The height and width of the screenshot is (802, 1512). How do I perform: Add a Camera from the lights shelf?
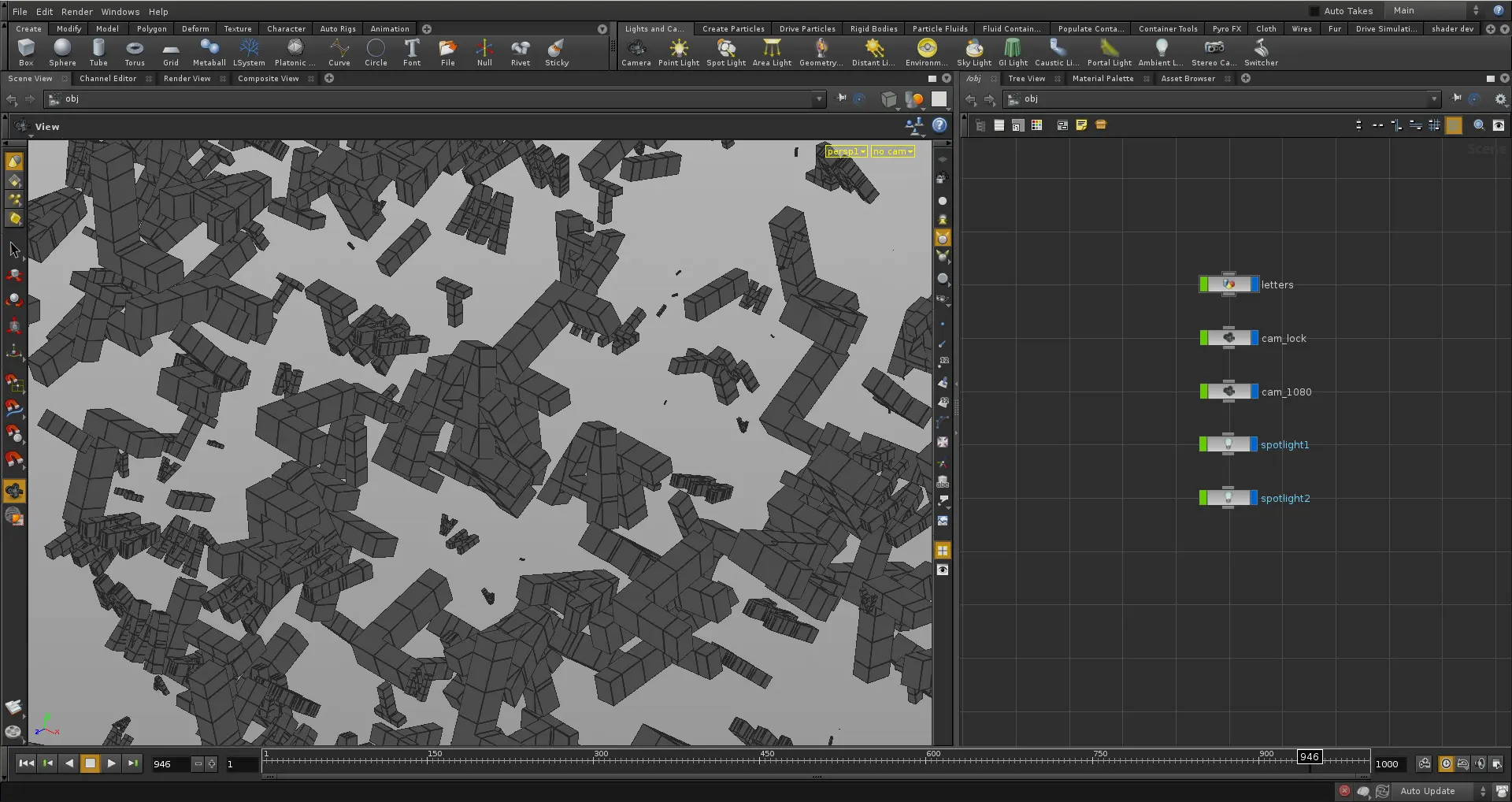coord(636,53)
